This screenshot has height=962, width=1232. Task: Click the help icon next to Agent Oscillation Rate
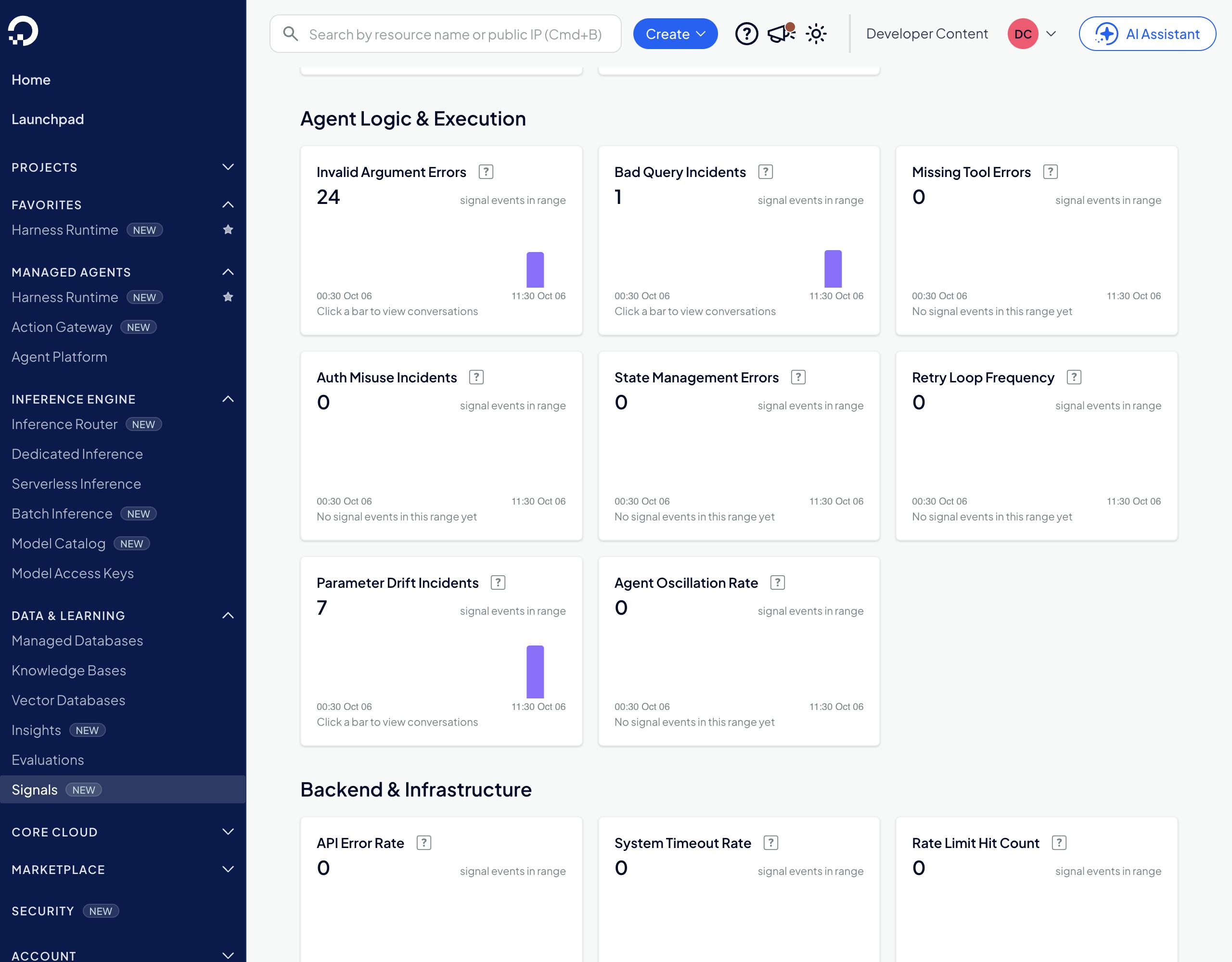coord(777,582)
